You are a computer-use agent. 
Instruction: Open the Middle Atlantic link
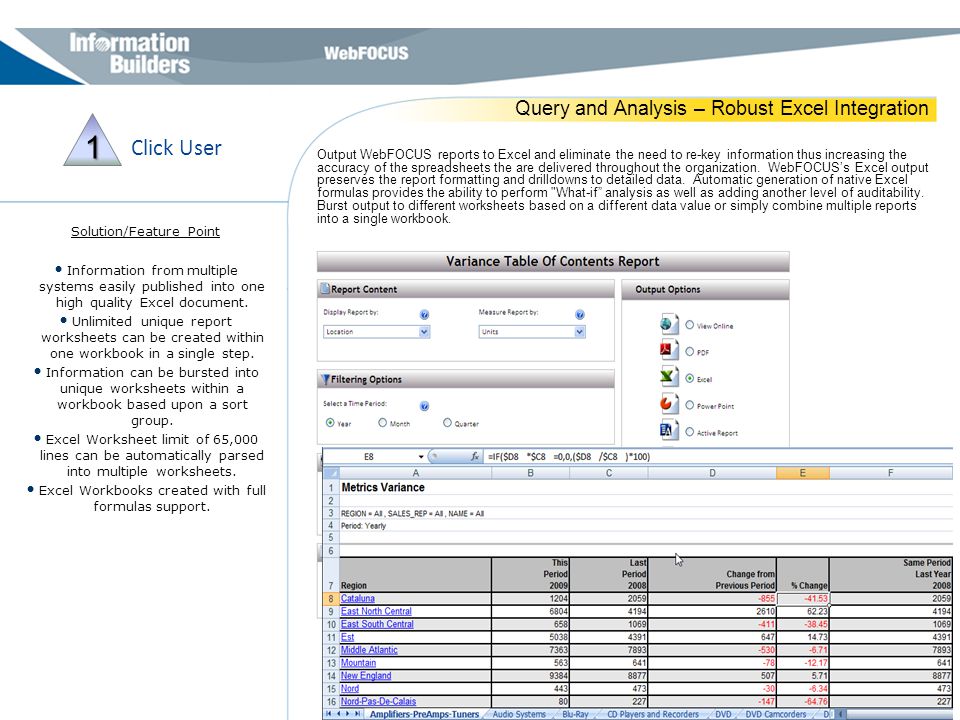pyautogui.click(x=369, y=650)
